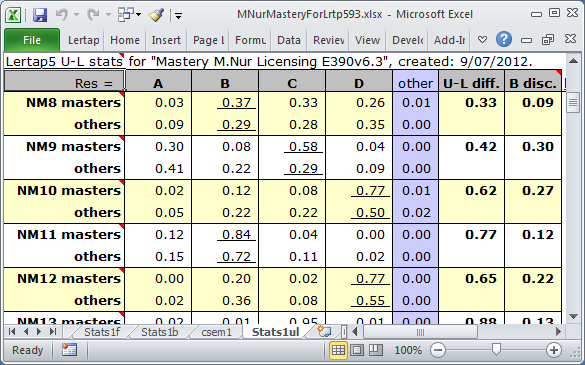Save the workbook with the floppy disk icon
This screenshot has height=365, width=585.
[x=40, y=15]
